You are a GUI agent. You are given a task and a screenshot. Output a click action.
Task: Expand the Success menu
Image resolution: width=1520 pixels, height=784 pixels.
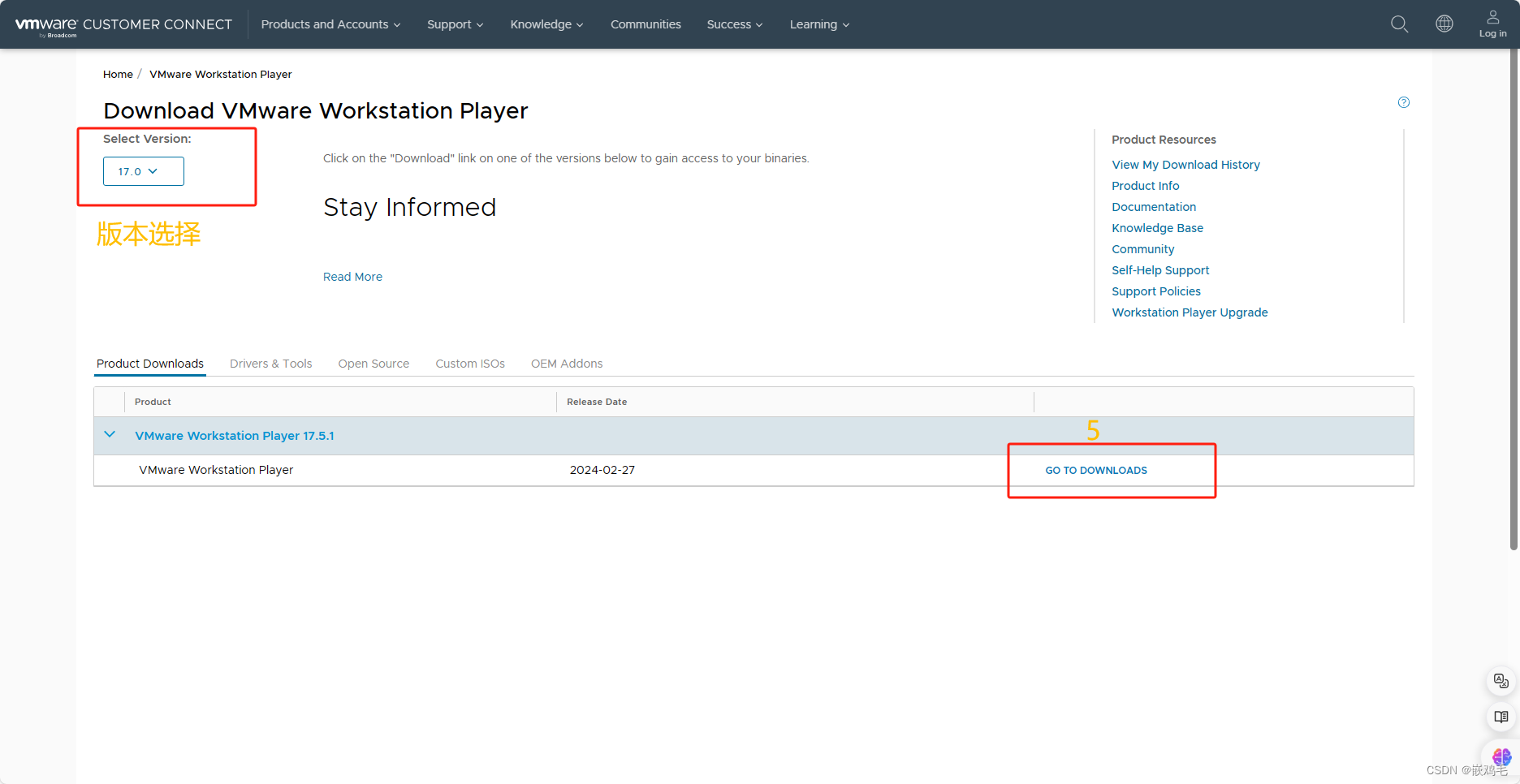tap(734, 24)
